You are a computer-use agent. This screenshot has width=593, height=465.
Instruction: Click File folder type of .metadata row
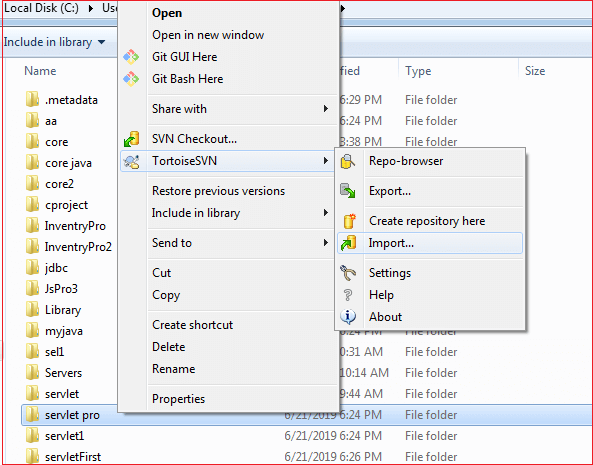pos(431,100)
